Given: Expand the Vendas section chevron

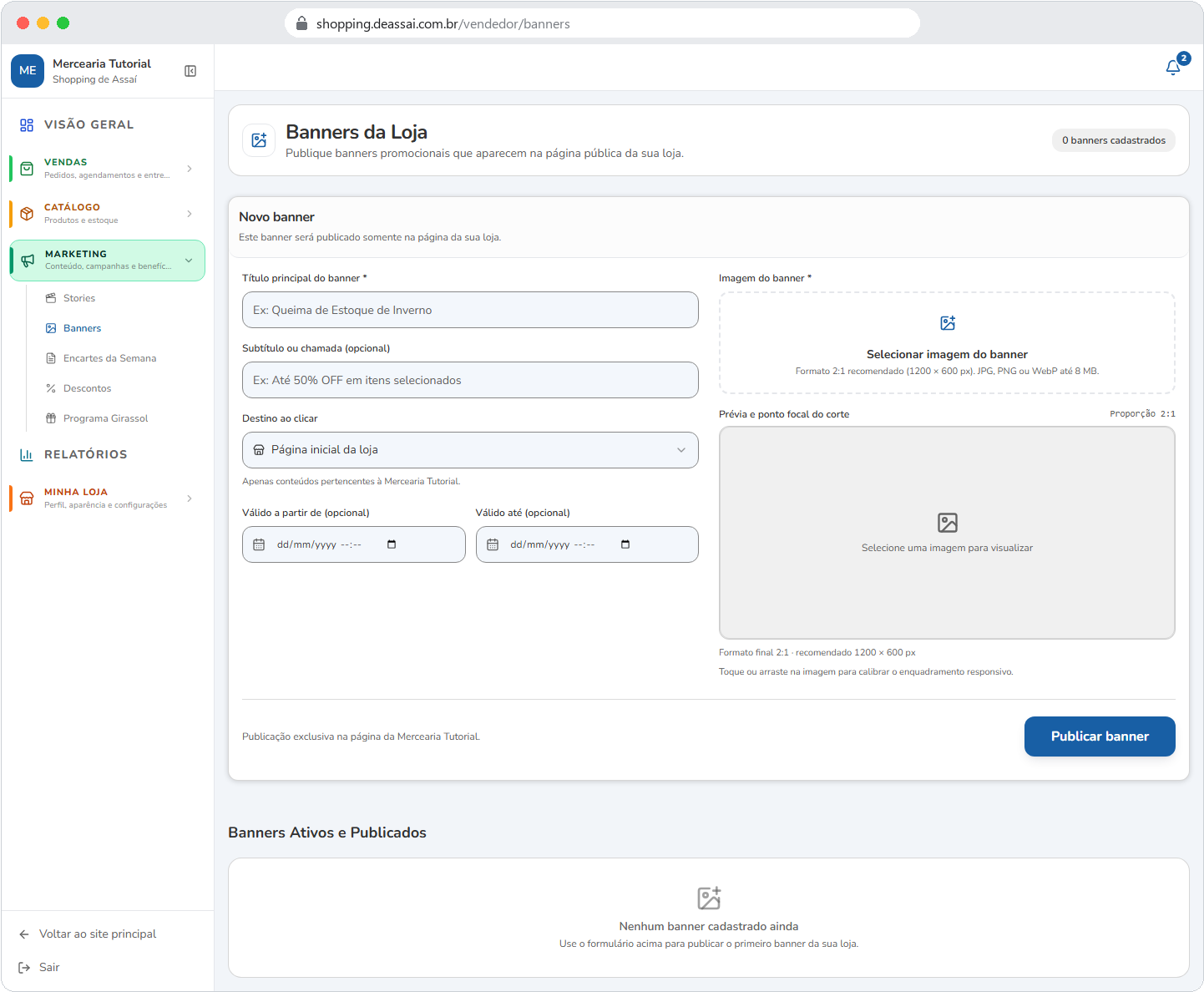Looking at the screenshot, I should click(x=190, y=169).
